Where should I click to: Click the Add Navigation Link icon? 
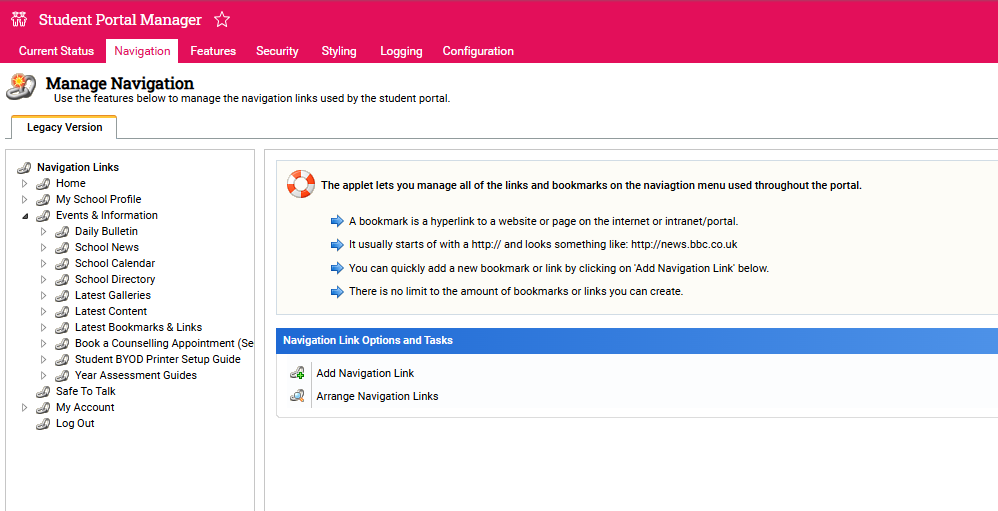coord(297,373)
